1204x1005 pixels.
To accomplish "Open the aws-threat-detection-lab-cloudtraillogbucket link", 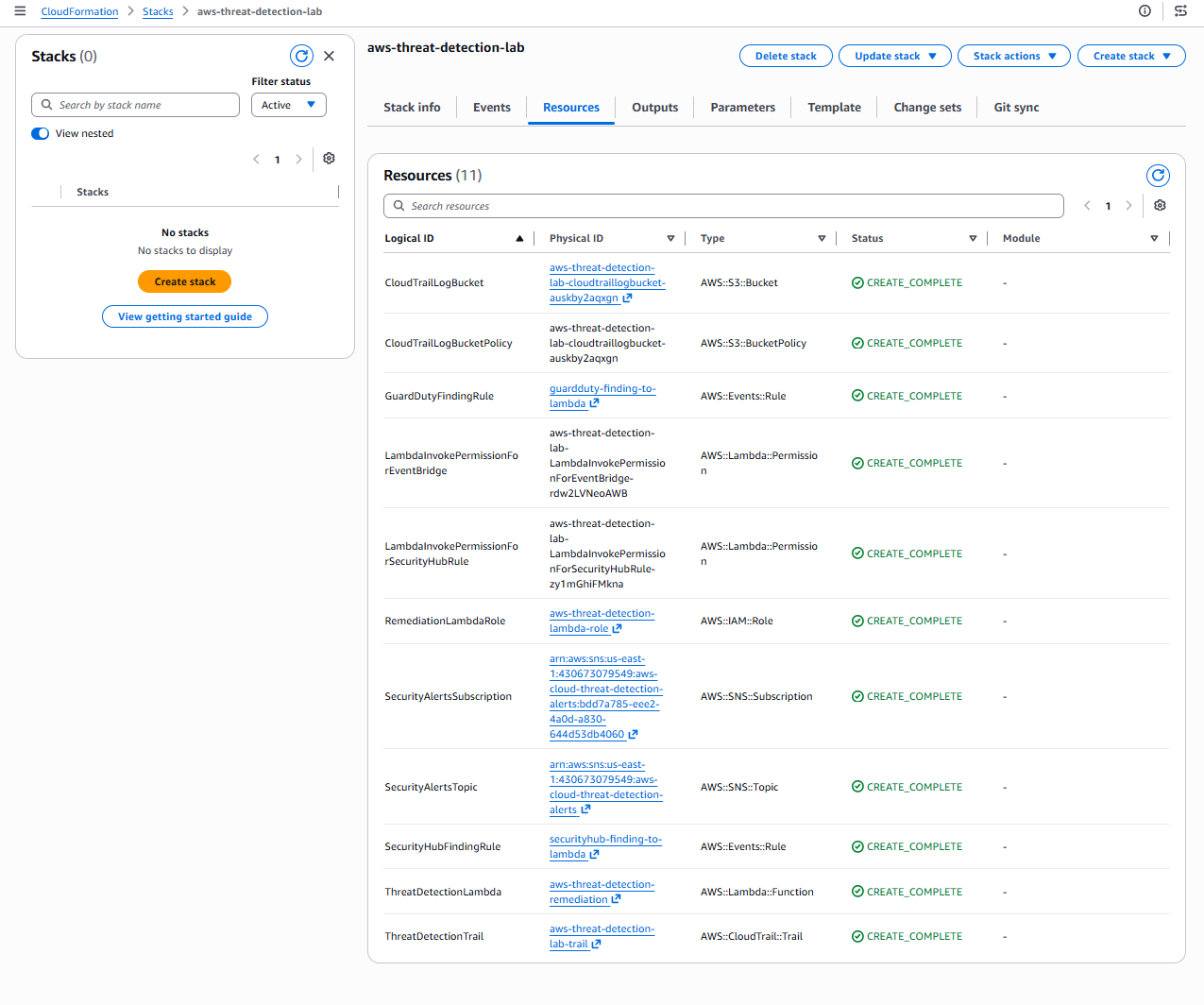I will (607, 283).
